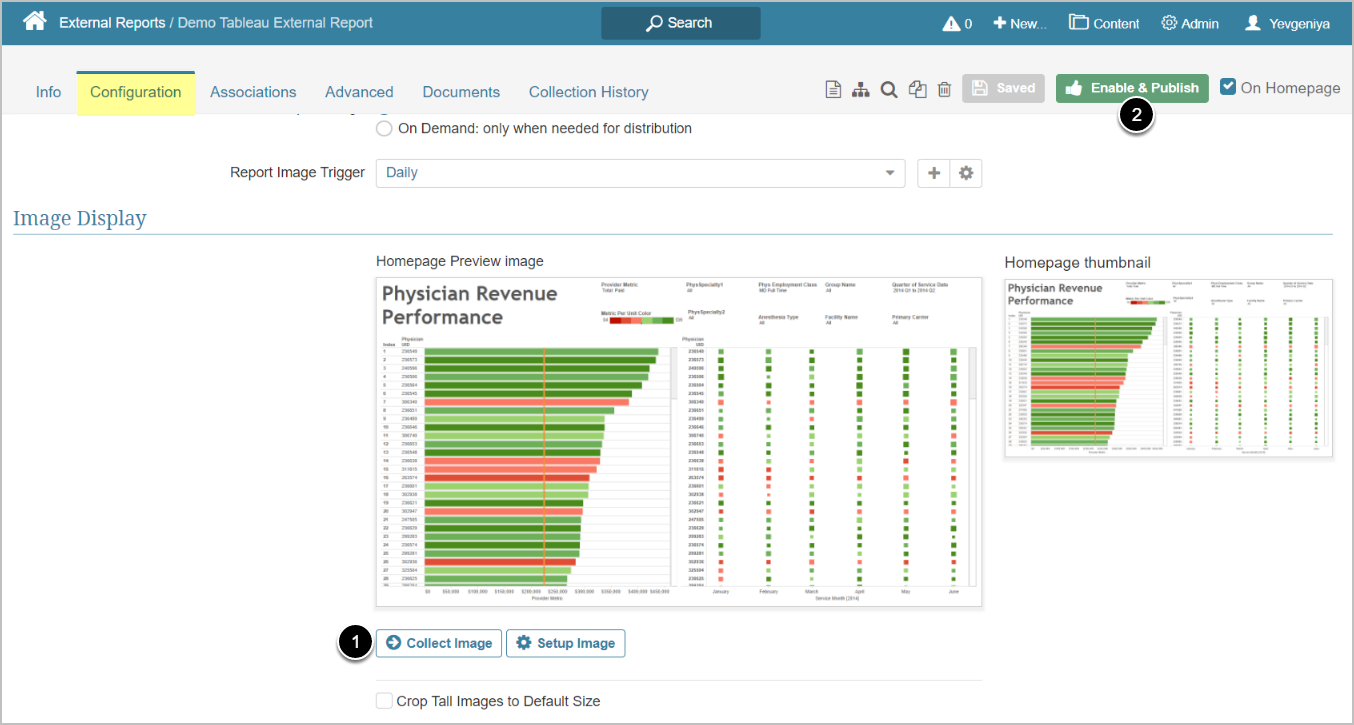Open the New... menu in header
Image resolution: width=1354 pixels, height=725 pixels.
pyautogui.click(x=1019, y=23)
